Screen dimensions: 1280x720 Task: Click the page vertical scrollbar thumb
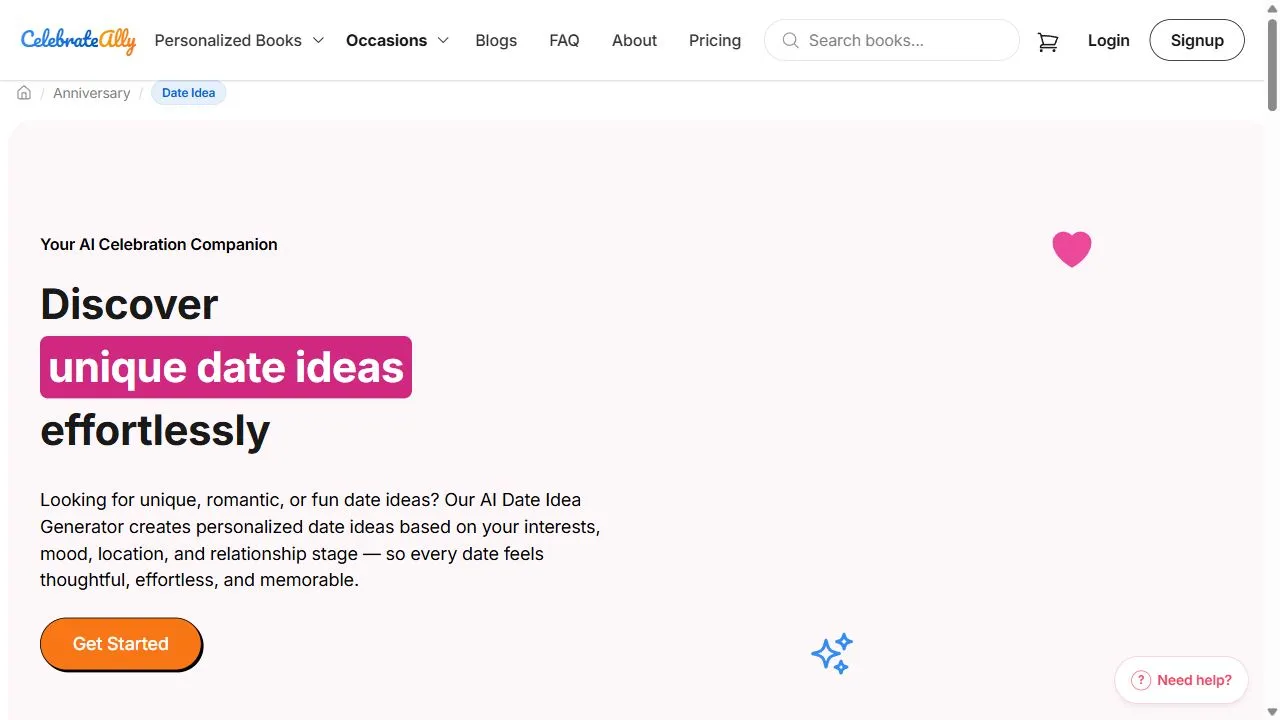point(1272,64)
